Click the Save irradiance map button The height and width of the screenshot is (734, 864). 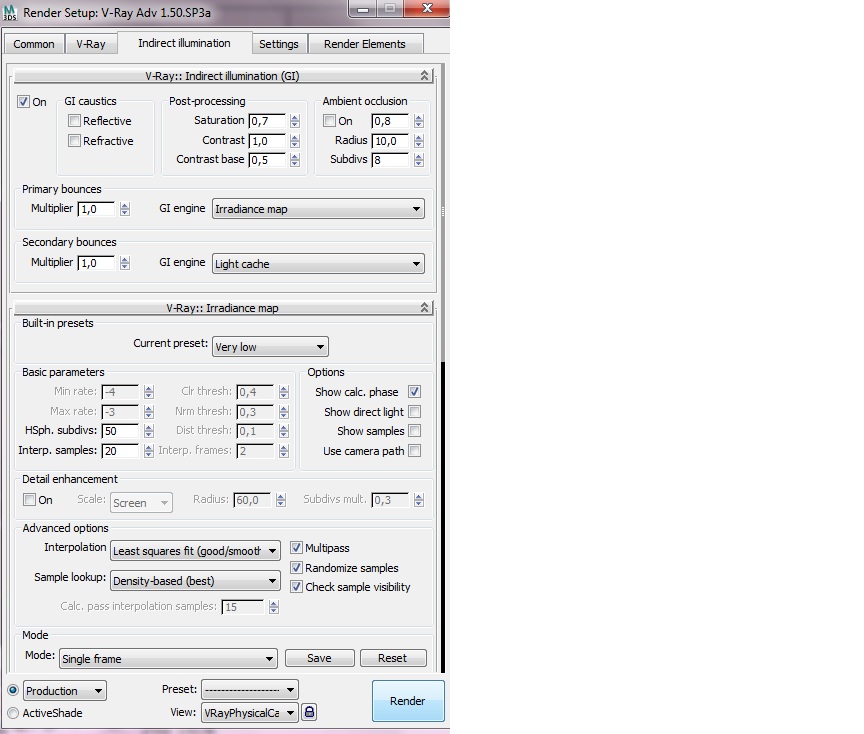pyautogui.click(x=320, y=658)
